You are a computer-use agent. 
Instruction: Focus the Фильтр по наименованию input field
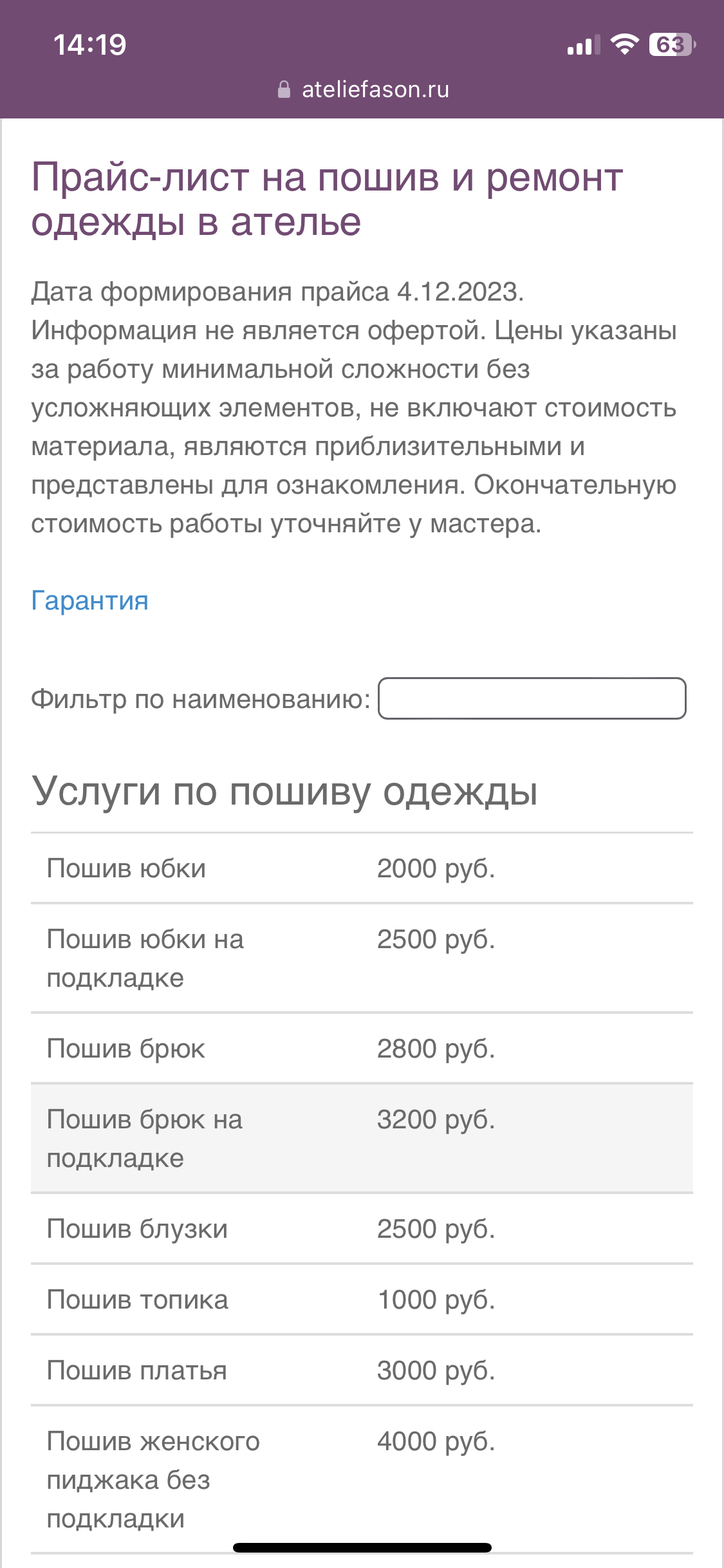[x=532, y=698]
